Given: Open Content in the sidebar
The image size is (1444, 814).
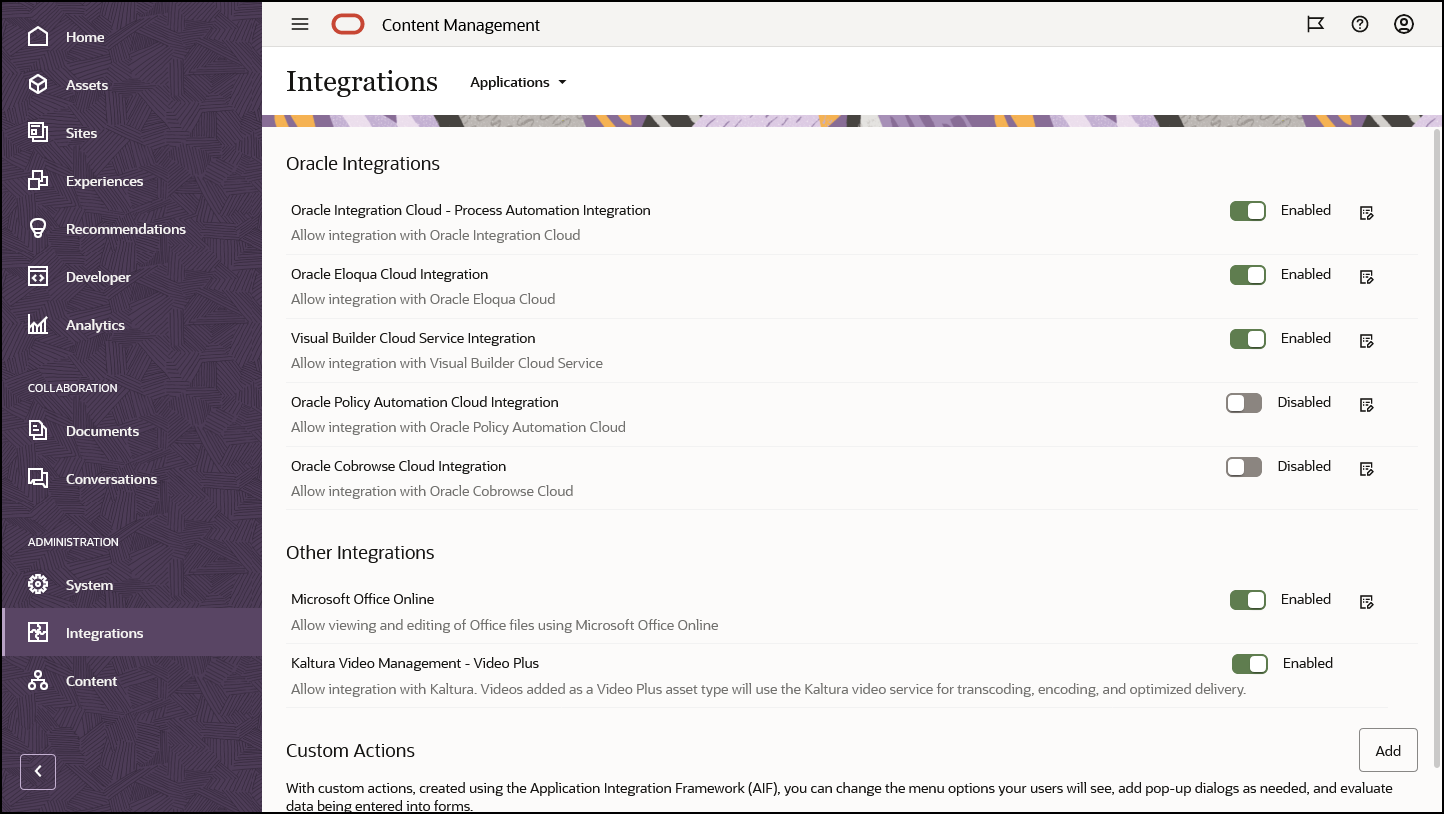Looking at the screenshot, I should [x=131, y=681].
